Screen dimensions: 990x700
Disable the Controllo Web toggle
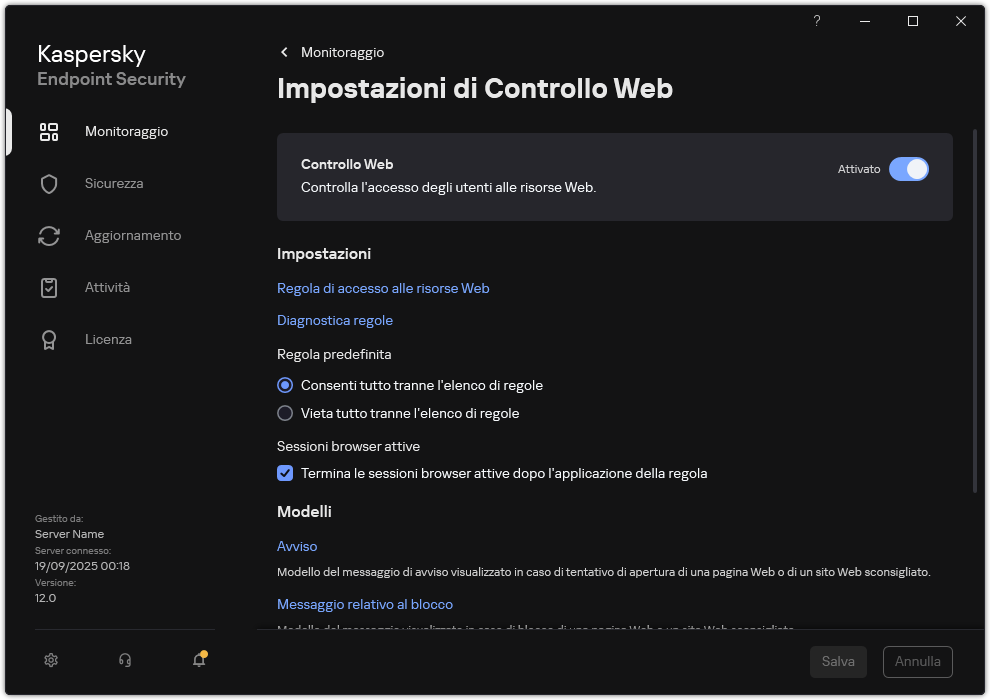coord(909,169)
